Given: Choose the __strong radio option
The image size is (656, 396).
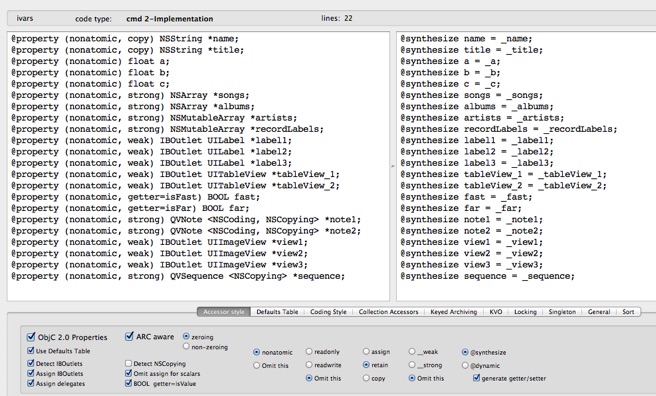Looking at the screenshot, I should pos(412,365).
